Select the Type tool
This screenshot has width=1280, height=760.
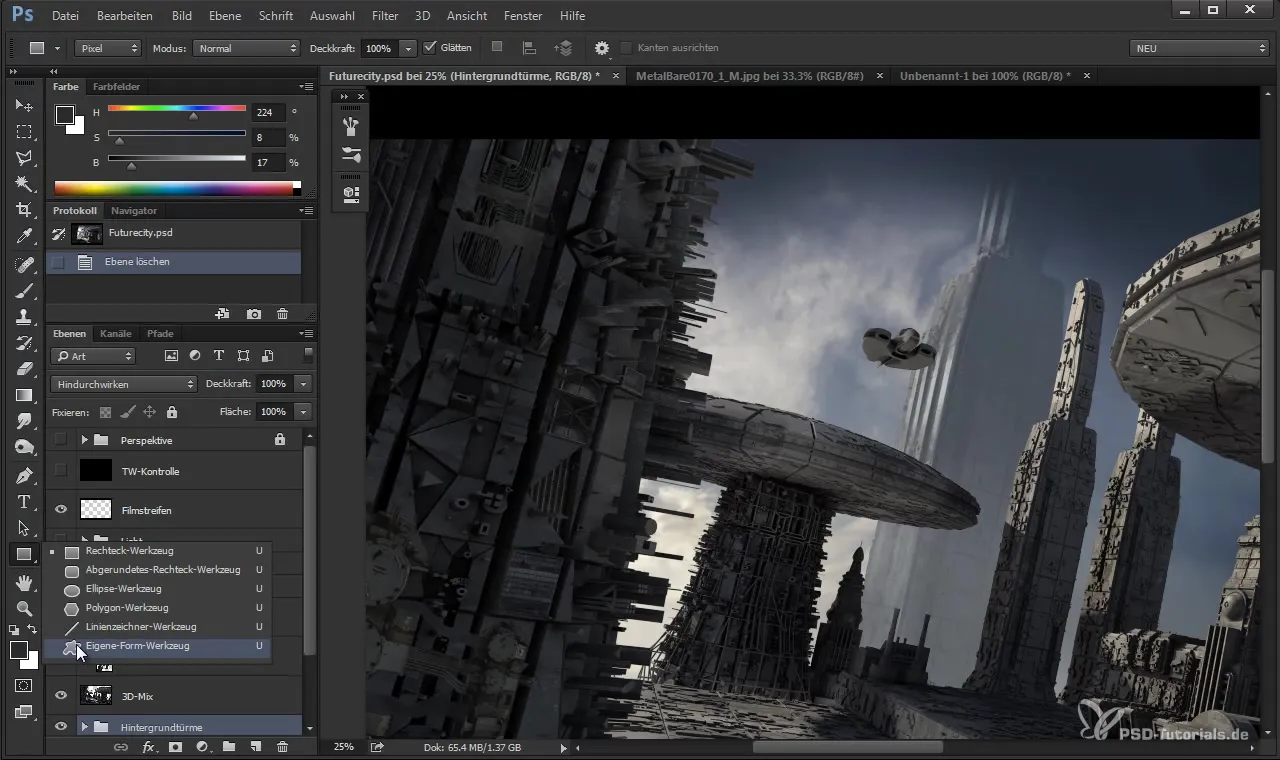click(24, 502)
